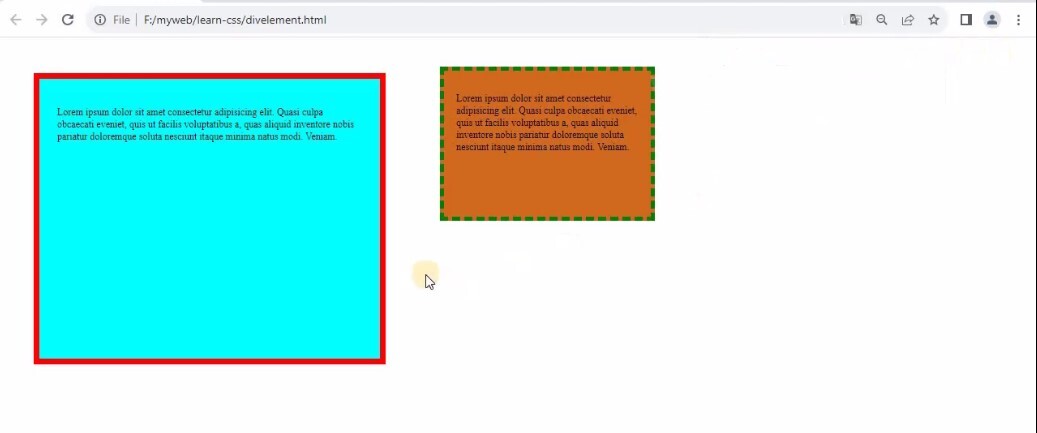
Task: Go forward to the next page
Action: point(42,20)
